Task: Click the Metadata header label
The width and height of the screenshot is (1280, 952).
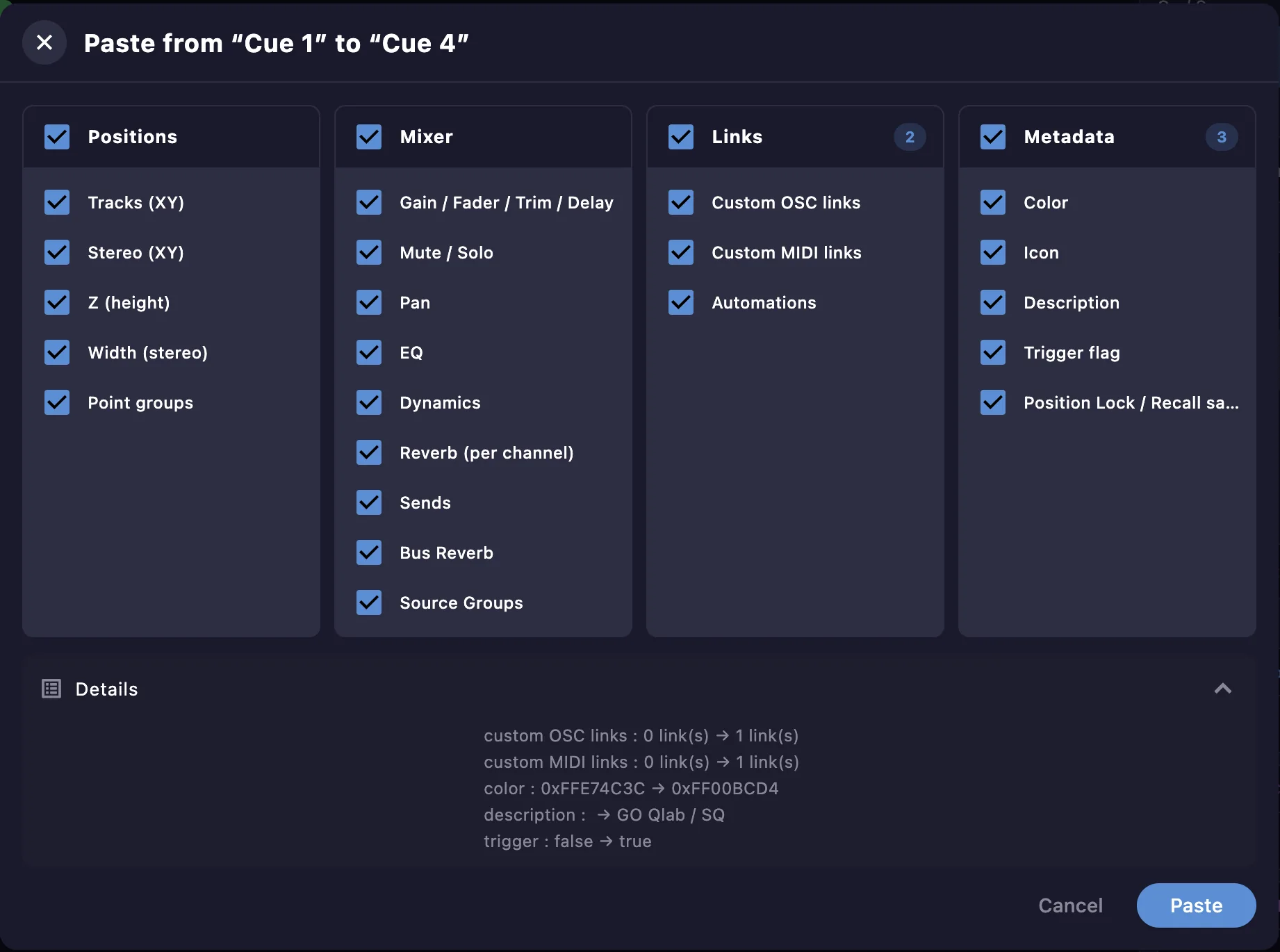Action: click(1069, 137)
